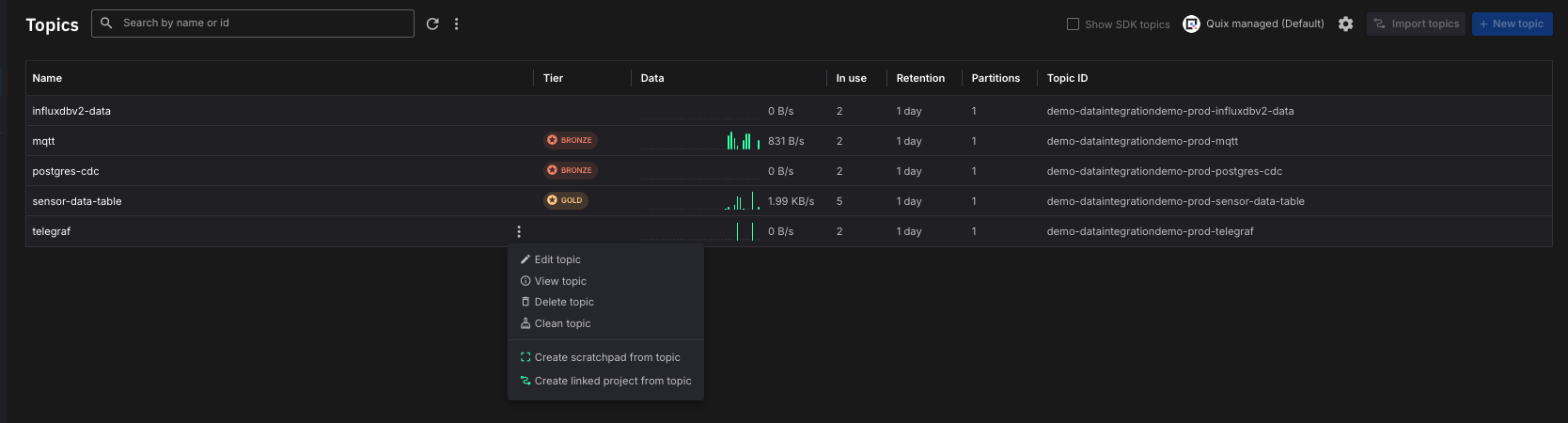Click the Import topics button

[1416, 23]
